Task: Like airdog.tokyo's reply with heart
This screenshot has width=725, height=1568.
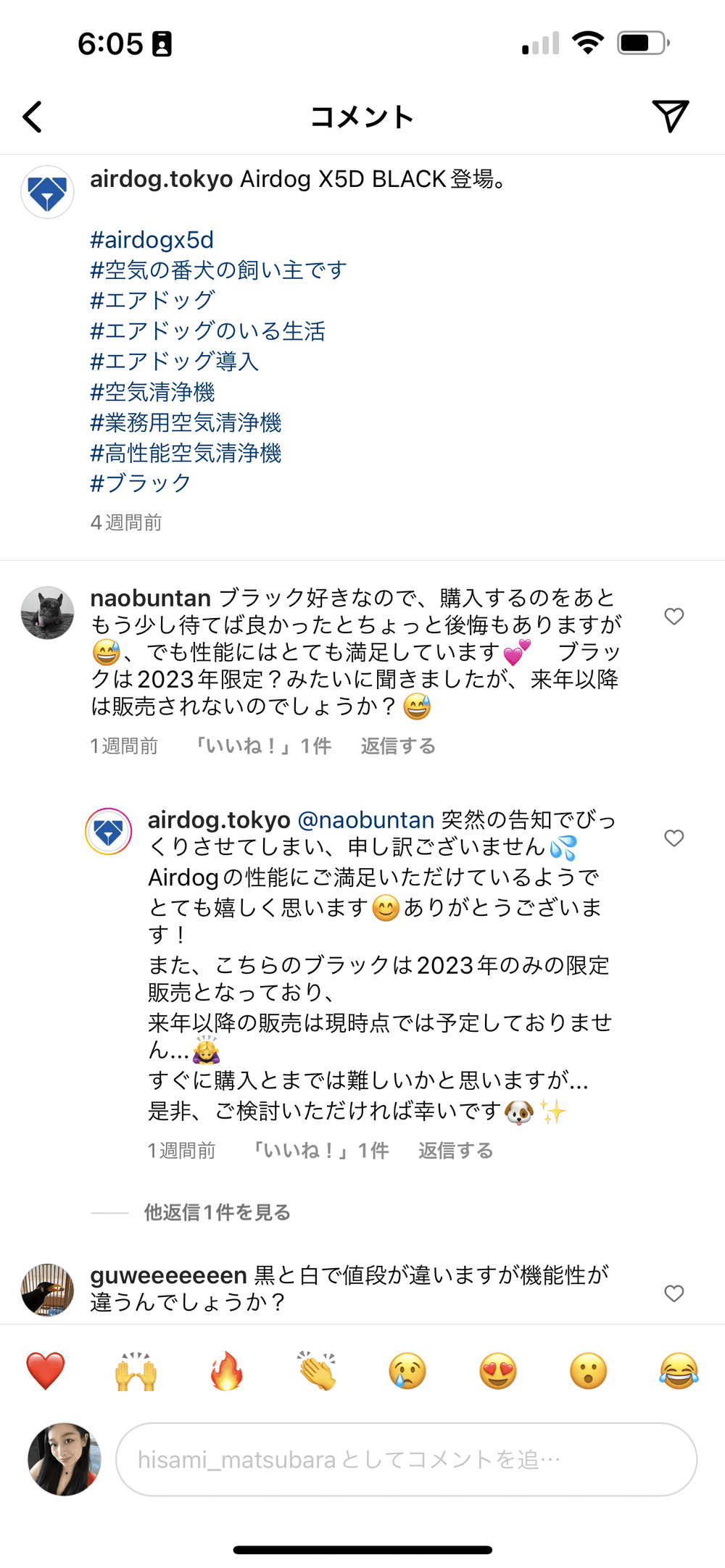Action: point(674,838)
